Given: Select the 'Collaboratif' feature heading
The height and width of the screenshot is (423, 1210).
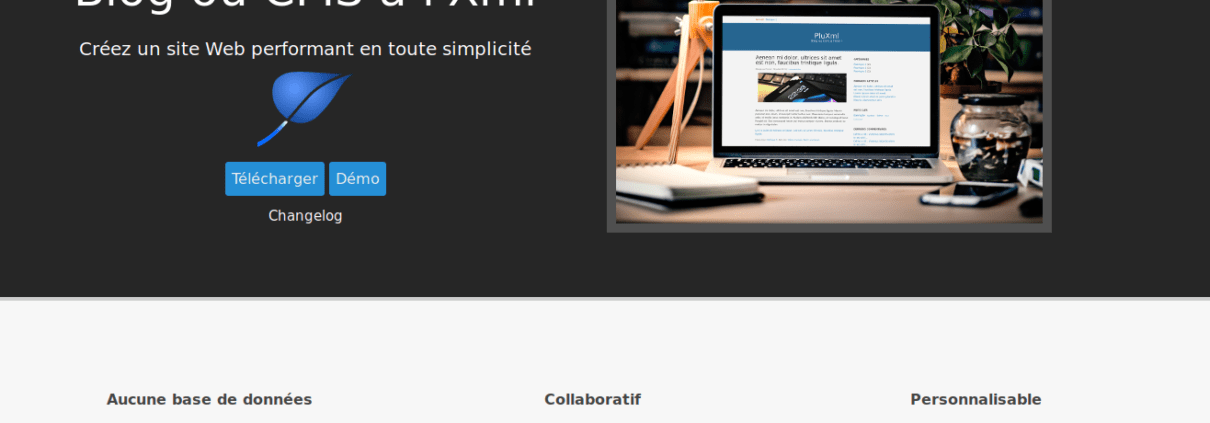Looking at the screenshot, I should tap(592, 400).
